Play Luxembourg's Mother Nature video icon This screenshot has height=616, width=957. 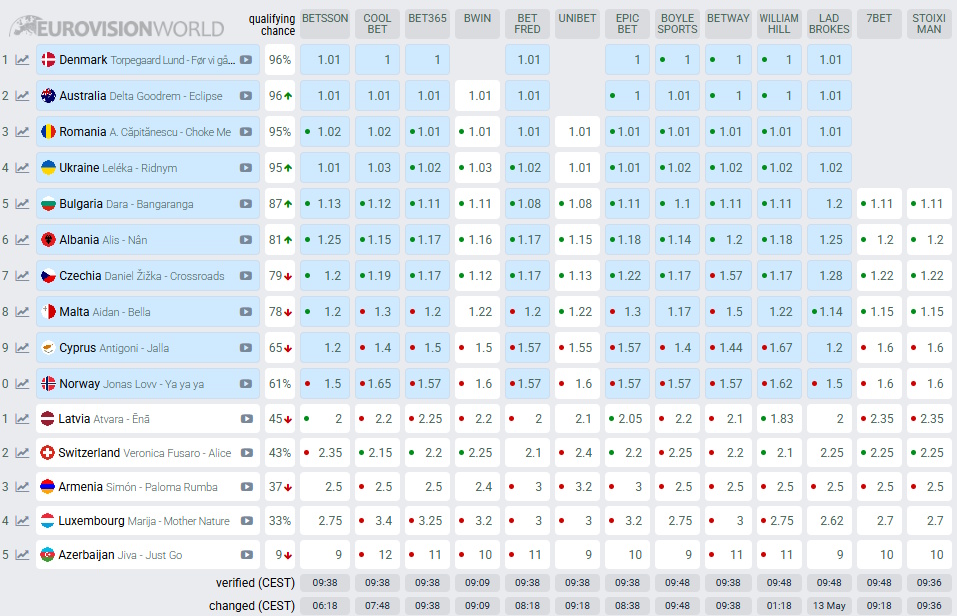point(247,521)
